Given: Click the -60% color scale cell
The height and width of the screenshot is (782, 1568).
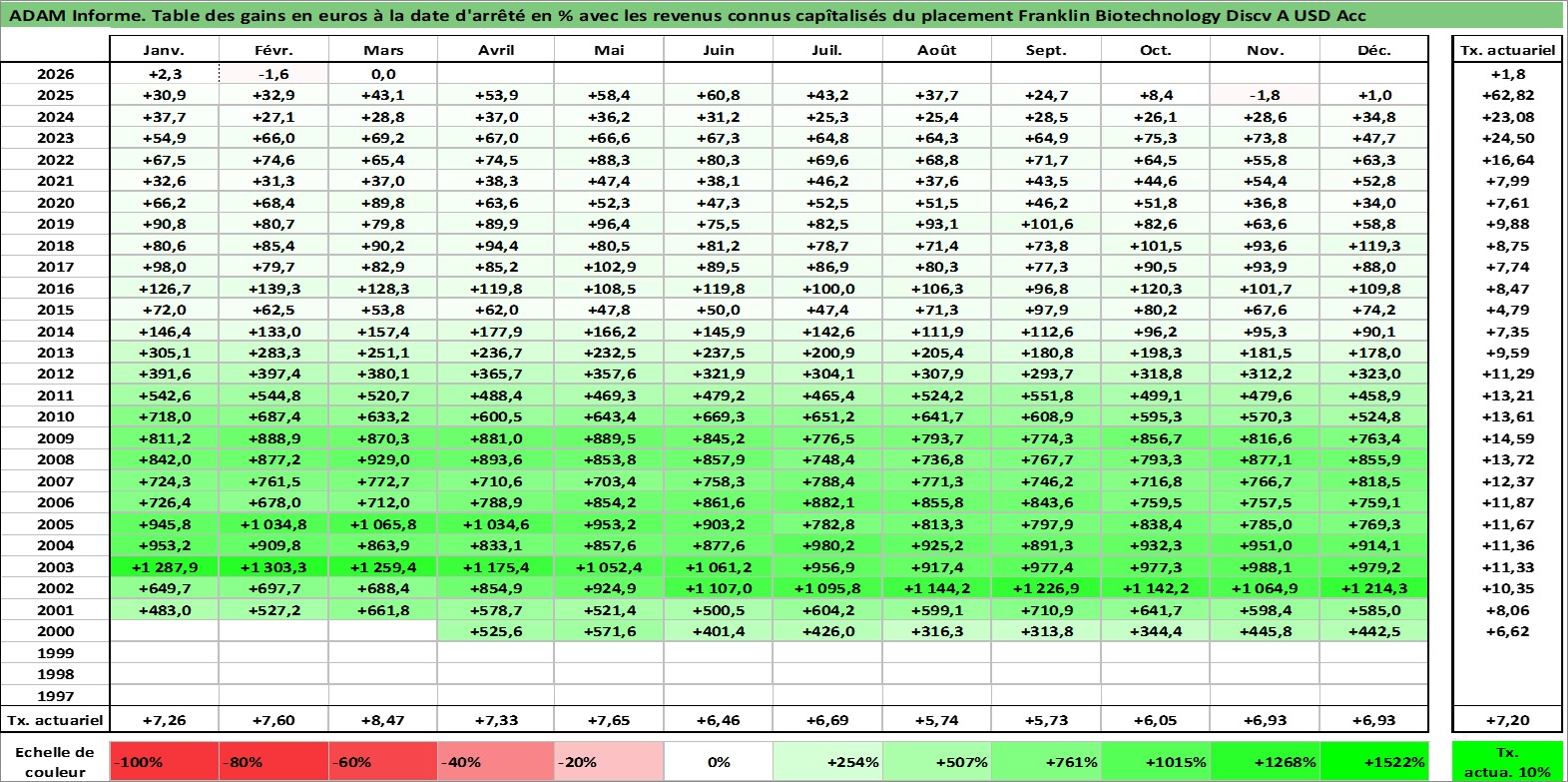Looking at the screenshot, I should pyautogui.click(x=383, y=762).
